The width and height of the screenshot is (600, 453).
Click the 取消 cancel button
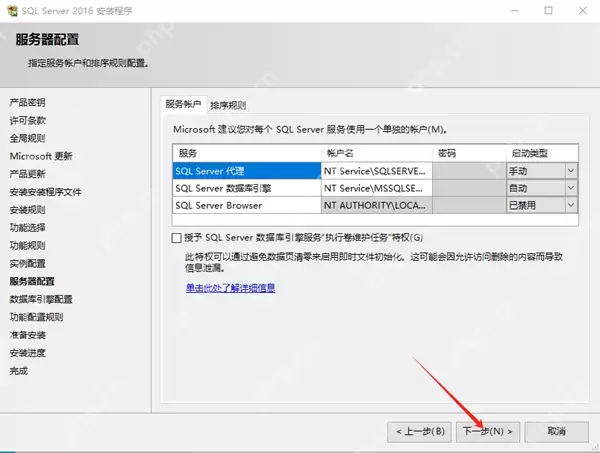pyautogui.click(x=556, y=432)
